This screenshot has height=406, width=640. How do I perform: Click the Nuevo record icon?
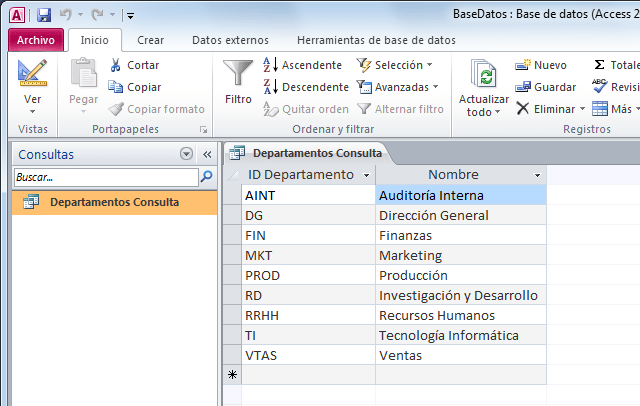tap(523, 64)
